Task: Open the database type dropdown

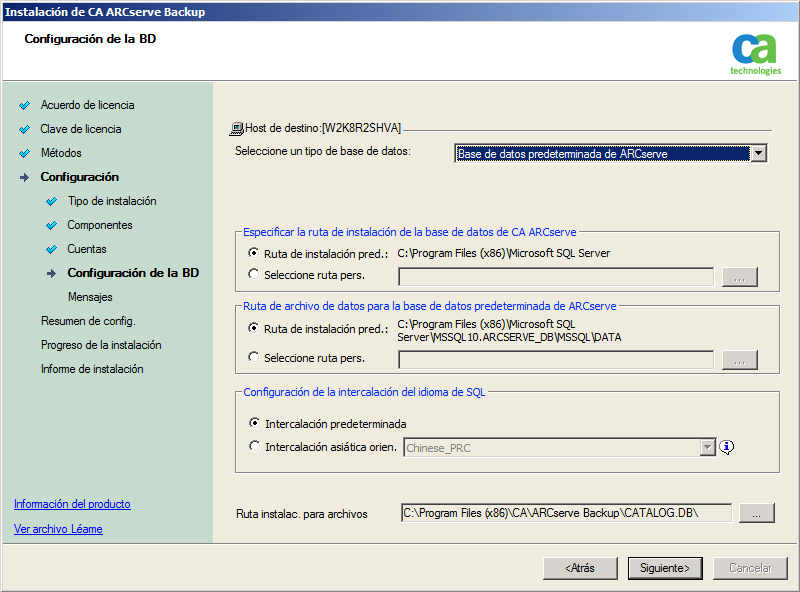Action: point(758,153)
